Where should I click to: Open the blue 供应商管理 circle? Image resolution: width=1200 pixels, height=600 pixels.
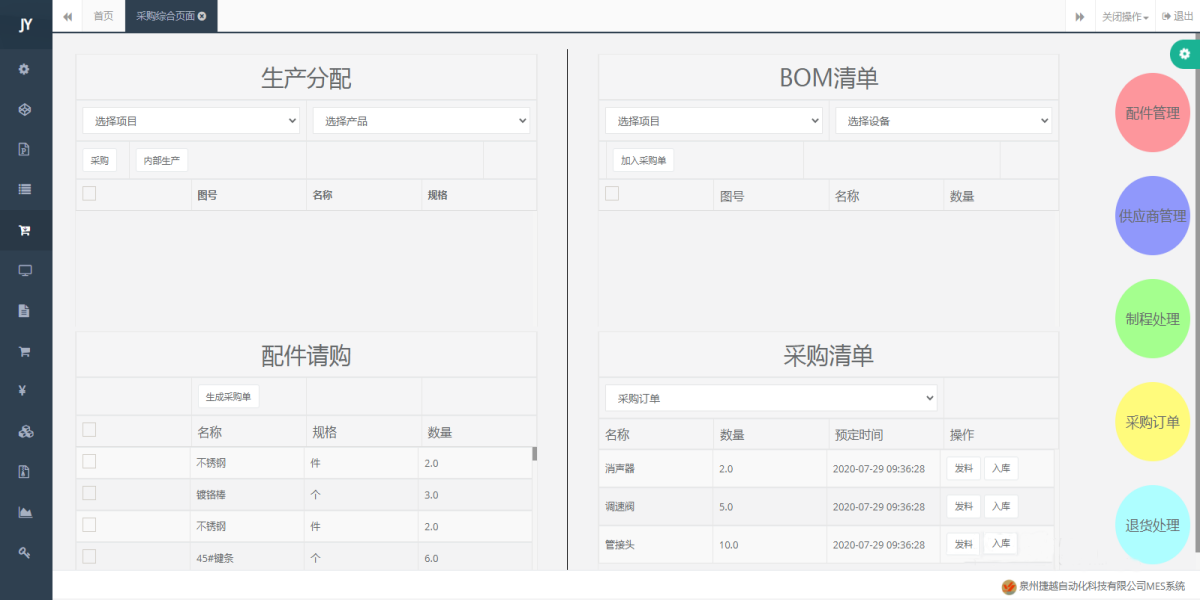(1153, 216)
